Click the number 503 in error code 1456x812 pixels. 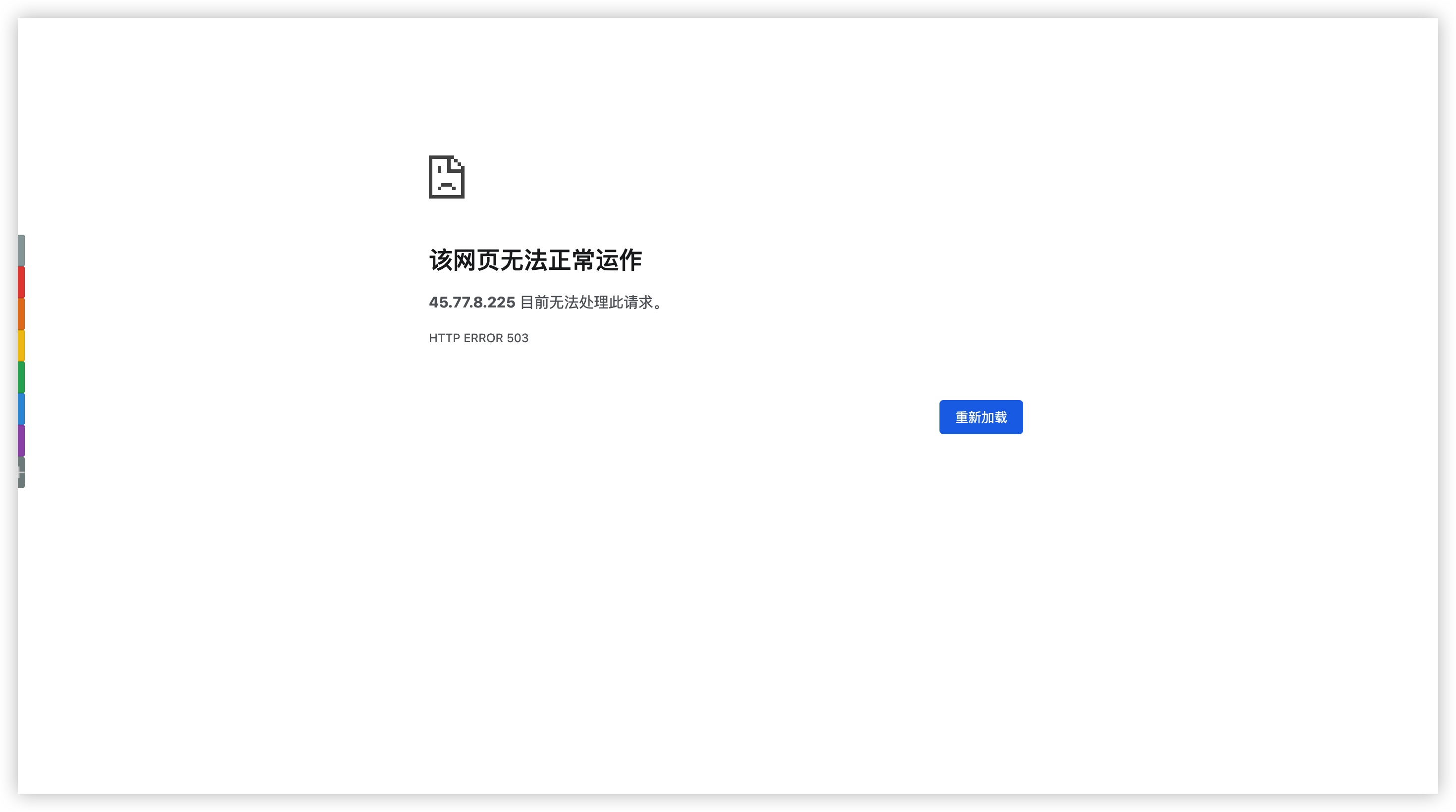pyautogui.click(x=517, y=338)
